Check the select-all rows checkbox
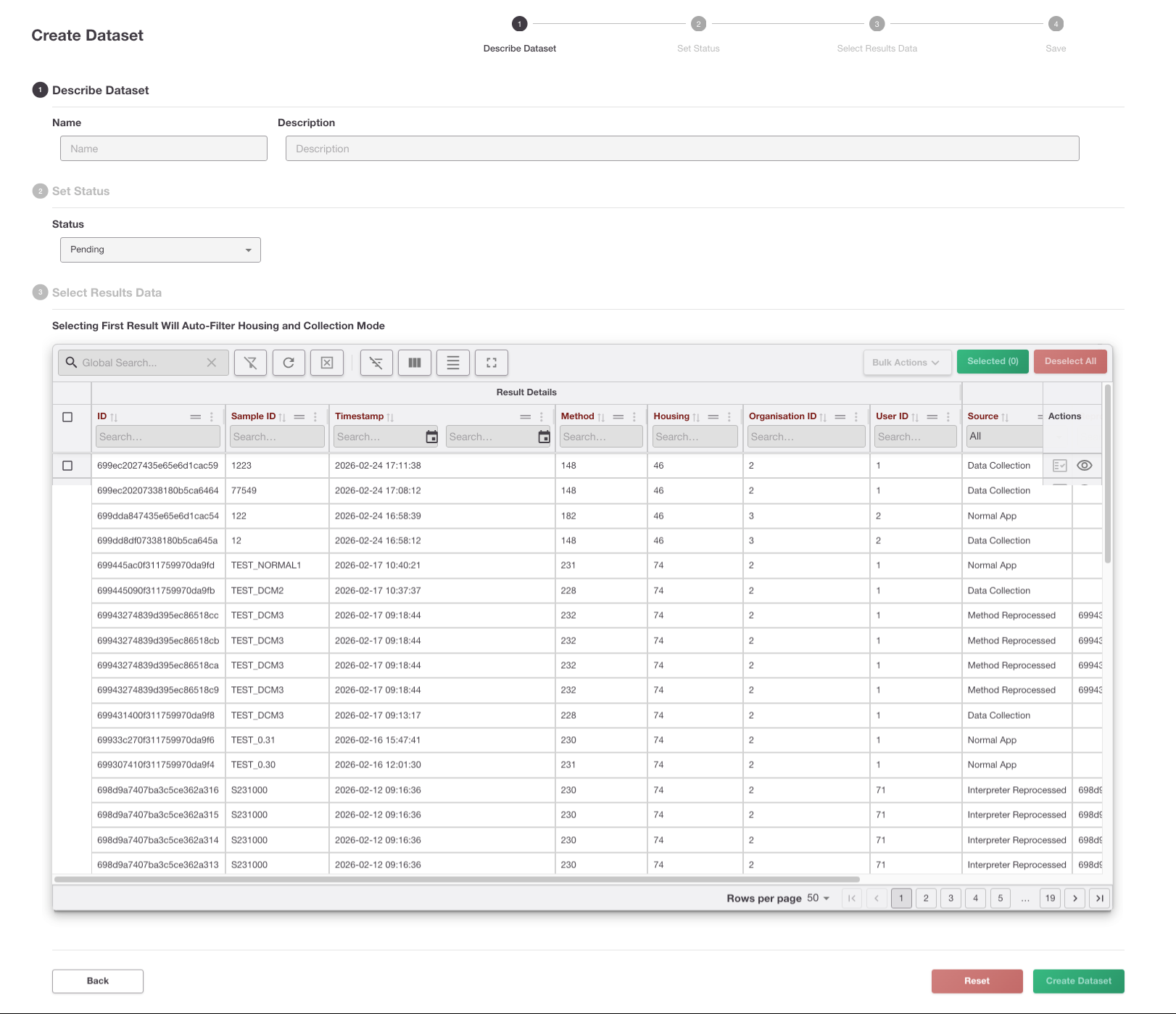The width and height of the screenshot is (1176, 1014). 67,417
